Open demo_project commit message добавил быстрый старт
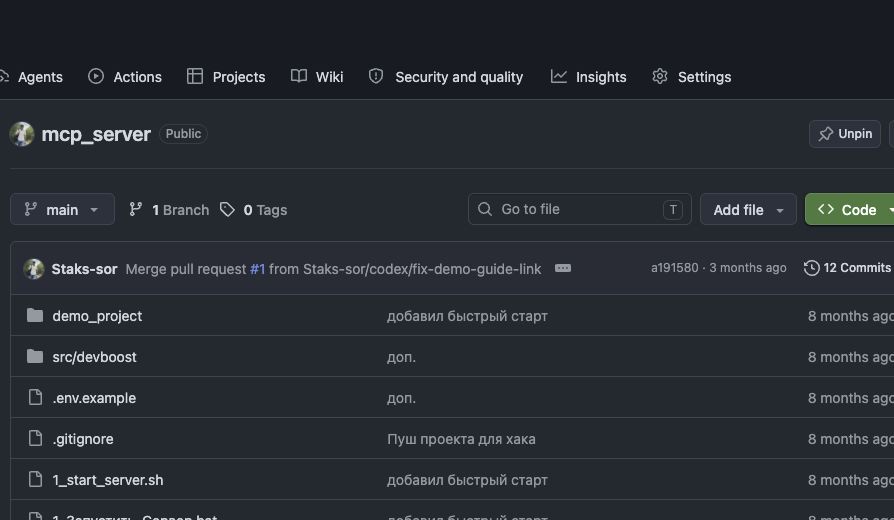 (x=467, y=315)
